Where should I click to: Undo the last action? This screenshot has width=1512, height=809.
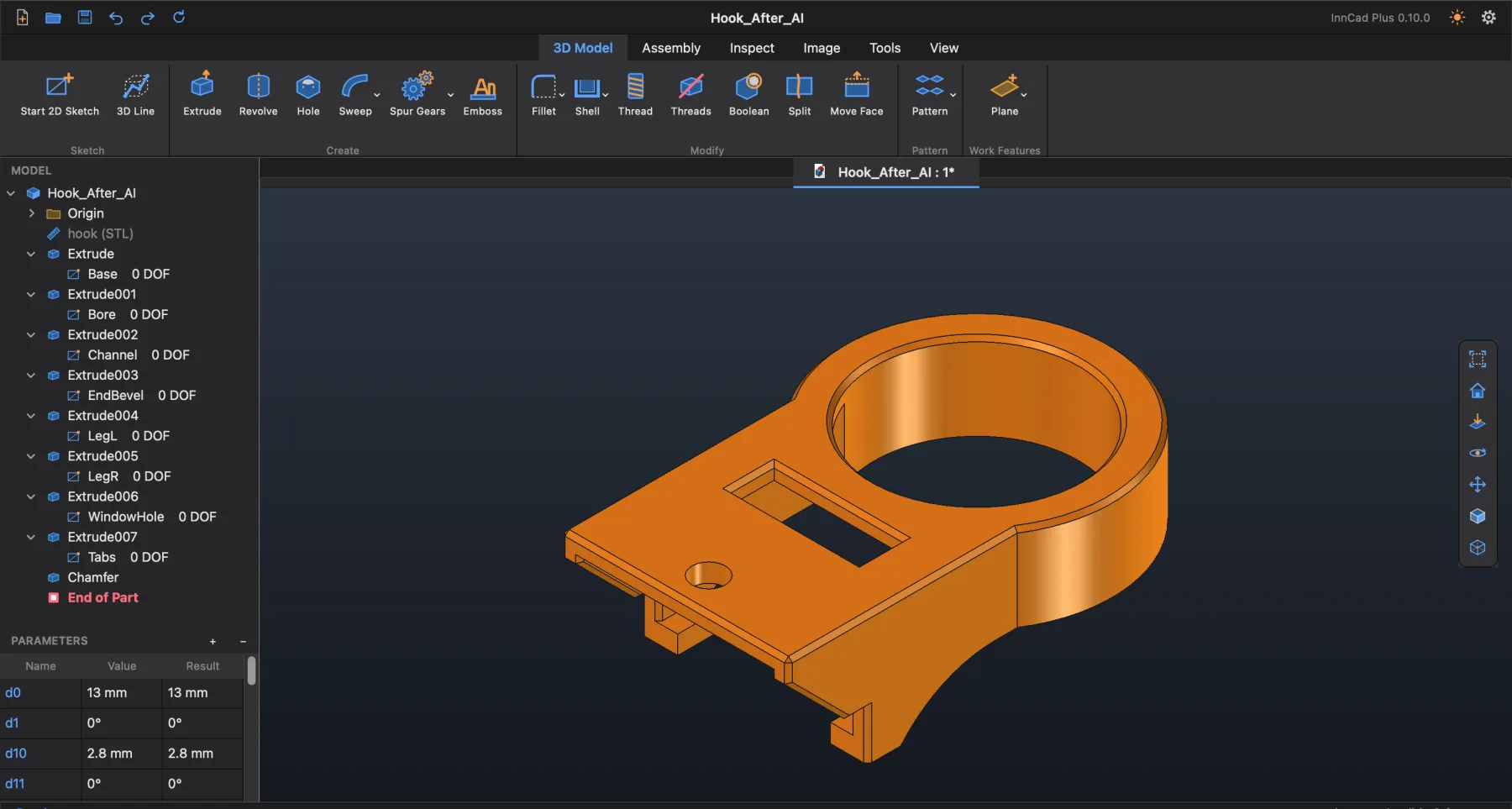click(x=116, y=18)
